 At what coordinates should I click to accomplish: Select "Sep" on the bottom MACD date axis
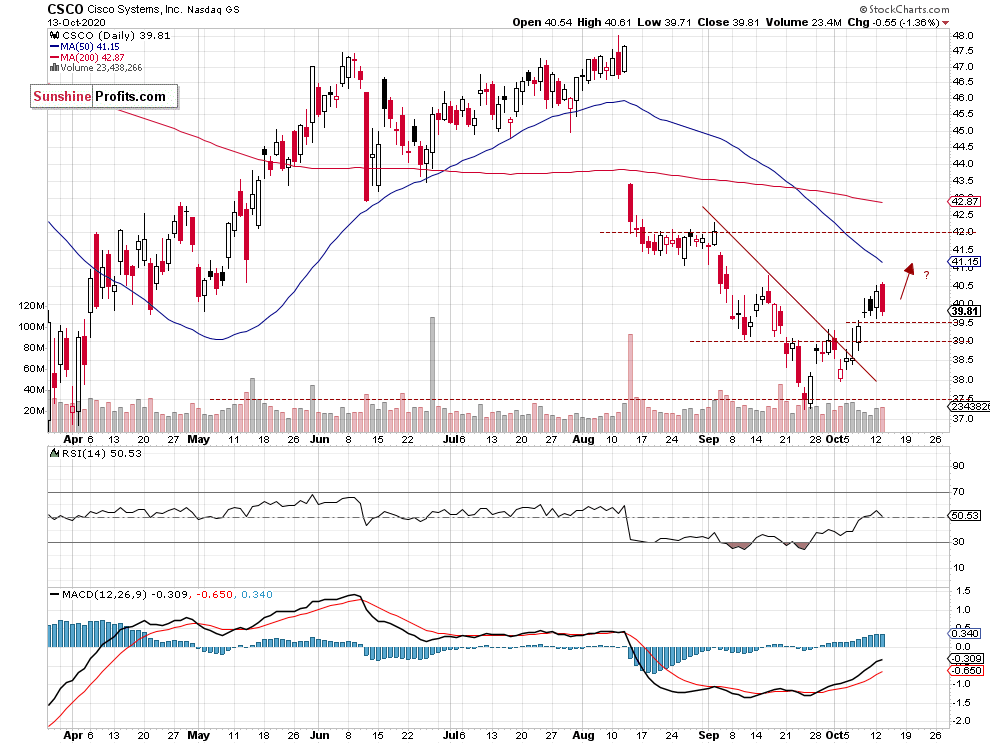pyautogui.click(x=709, y=735)
